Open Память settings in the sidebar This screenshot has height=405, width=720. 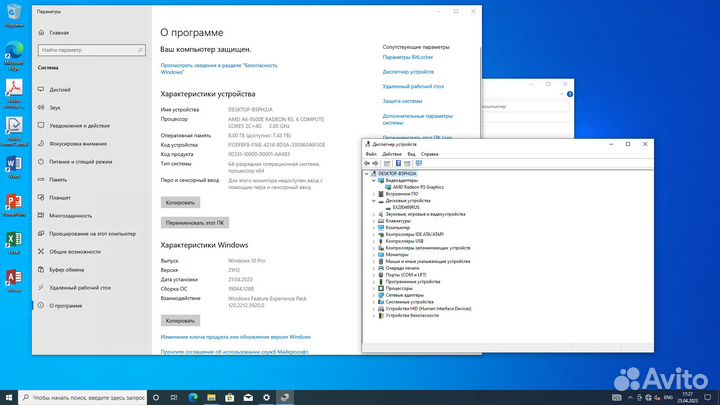pos(58,180)
